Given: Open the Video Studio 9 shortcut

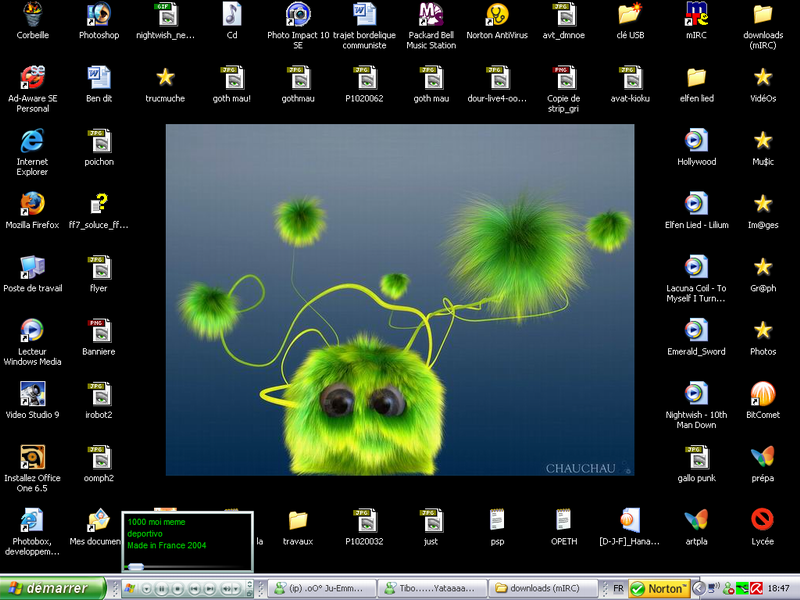Looking at the screenshot, I should [32, 394].
